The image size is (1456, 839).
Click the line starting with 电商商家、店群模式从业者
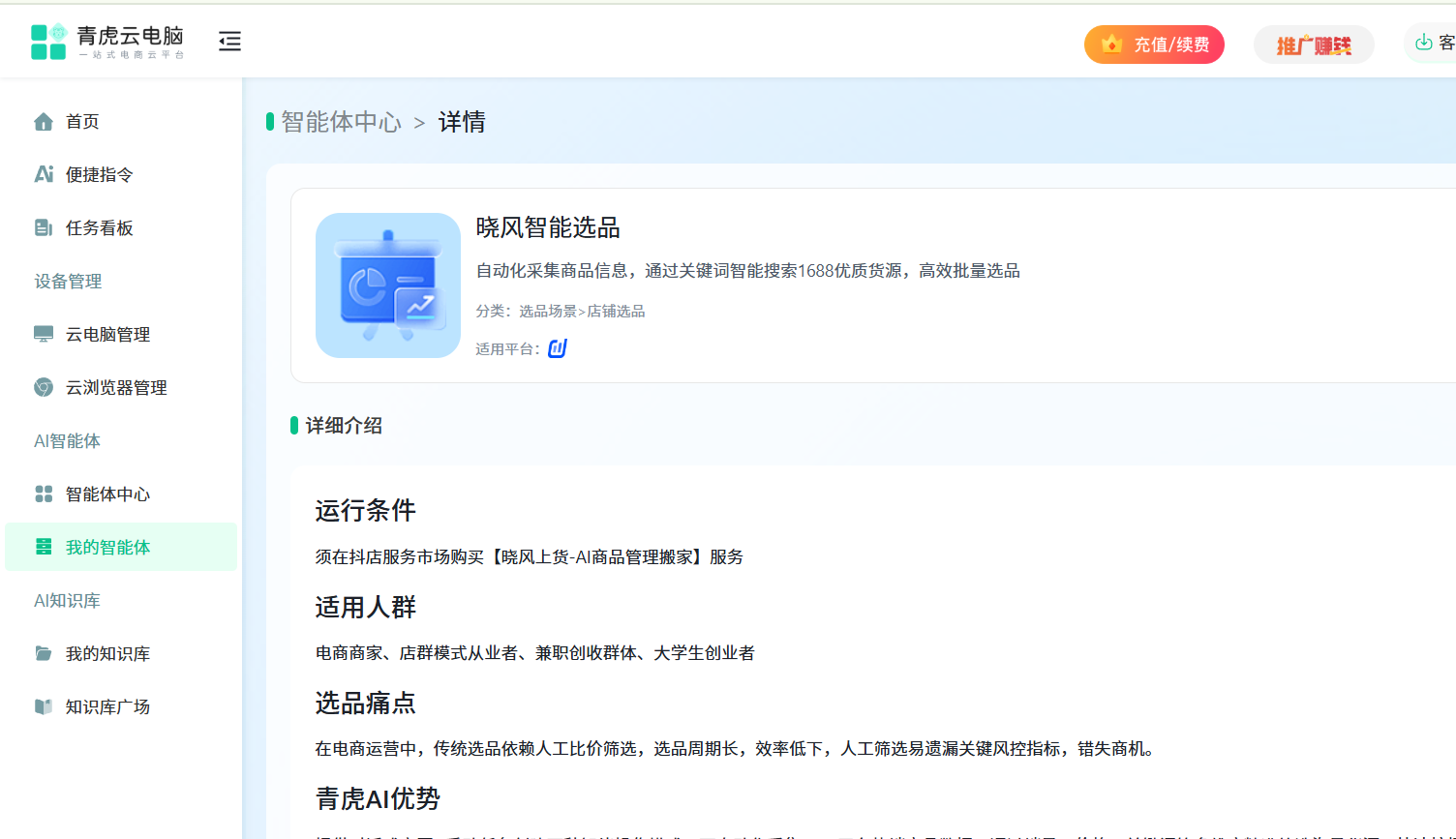coord(535,653)
